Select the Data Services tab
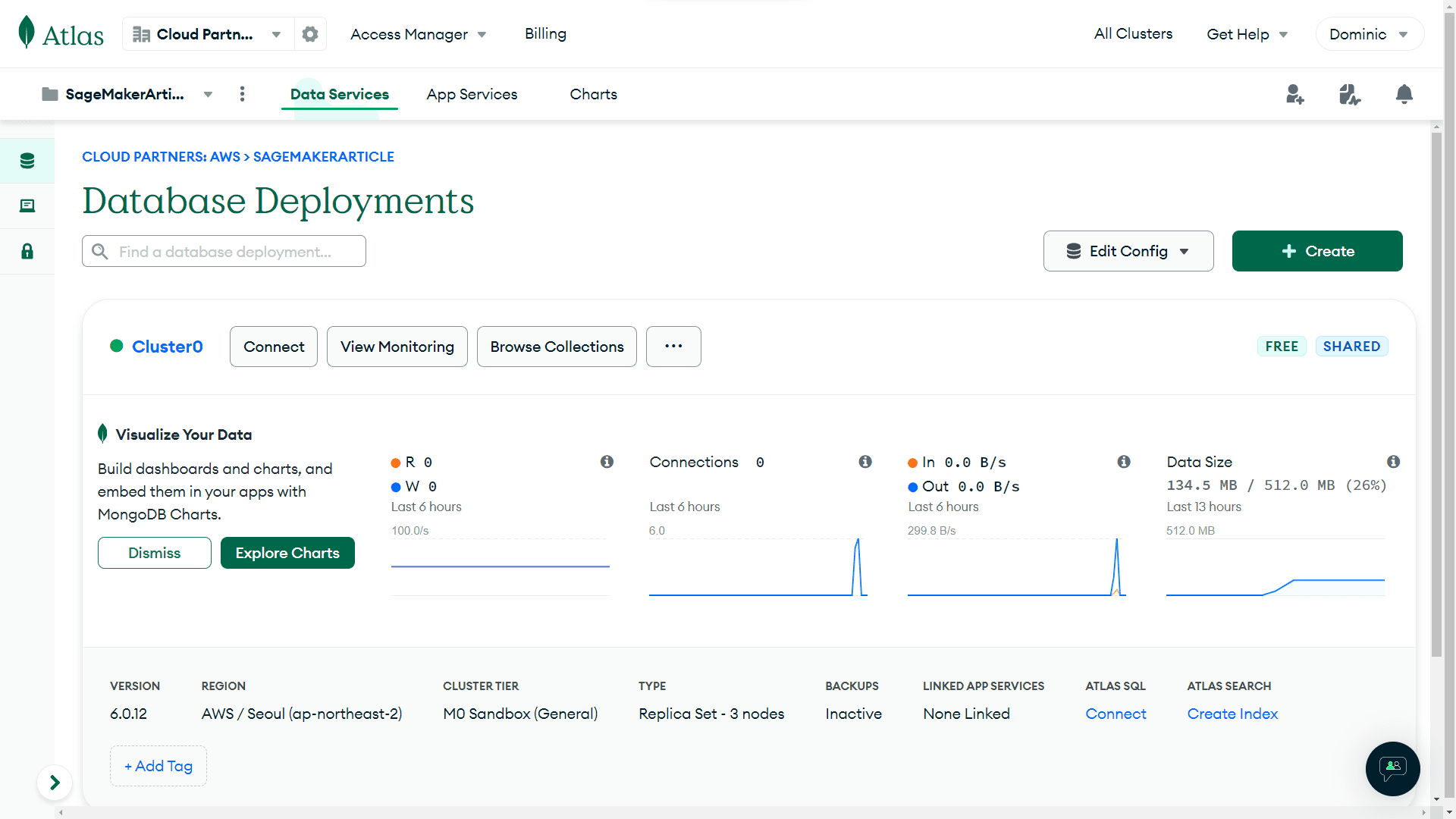The image size is (1456, 819). pyautogui.click(x=340, y=93)
